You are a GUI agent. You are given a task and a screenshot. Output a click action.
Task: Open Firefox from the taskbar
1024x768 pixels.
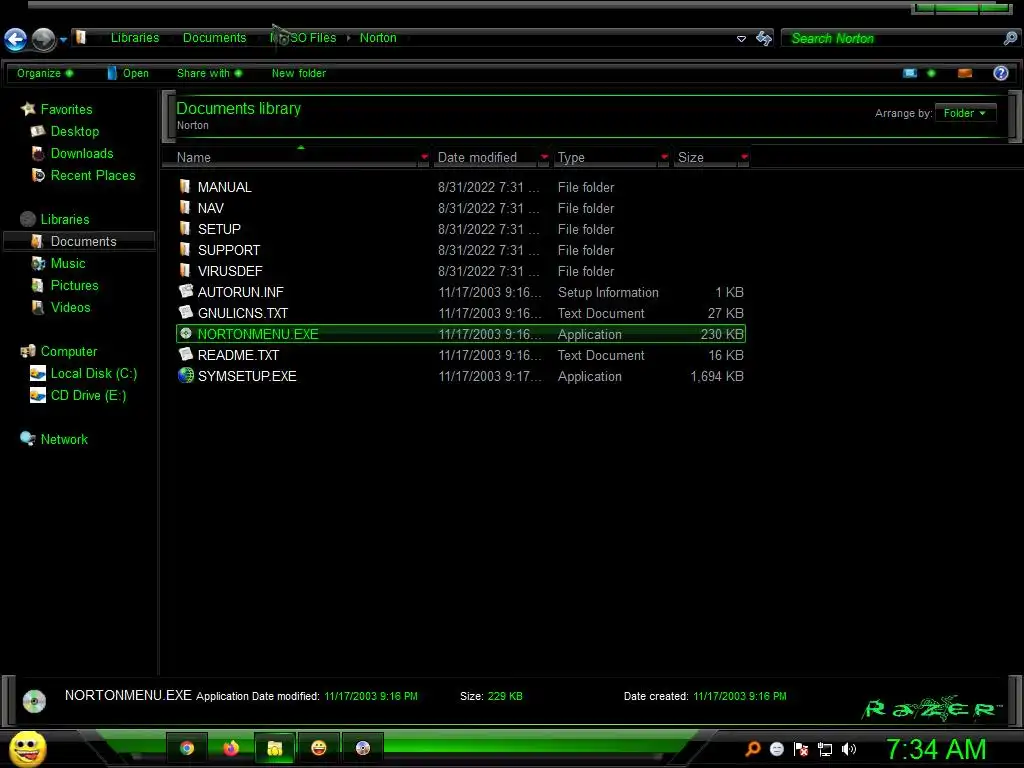click(x=231, y=748)
